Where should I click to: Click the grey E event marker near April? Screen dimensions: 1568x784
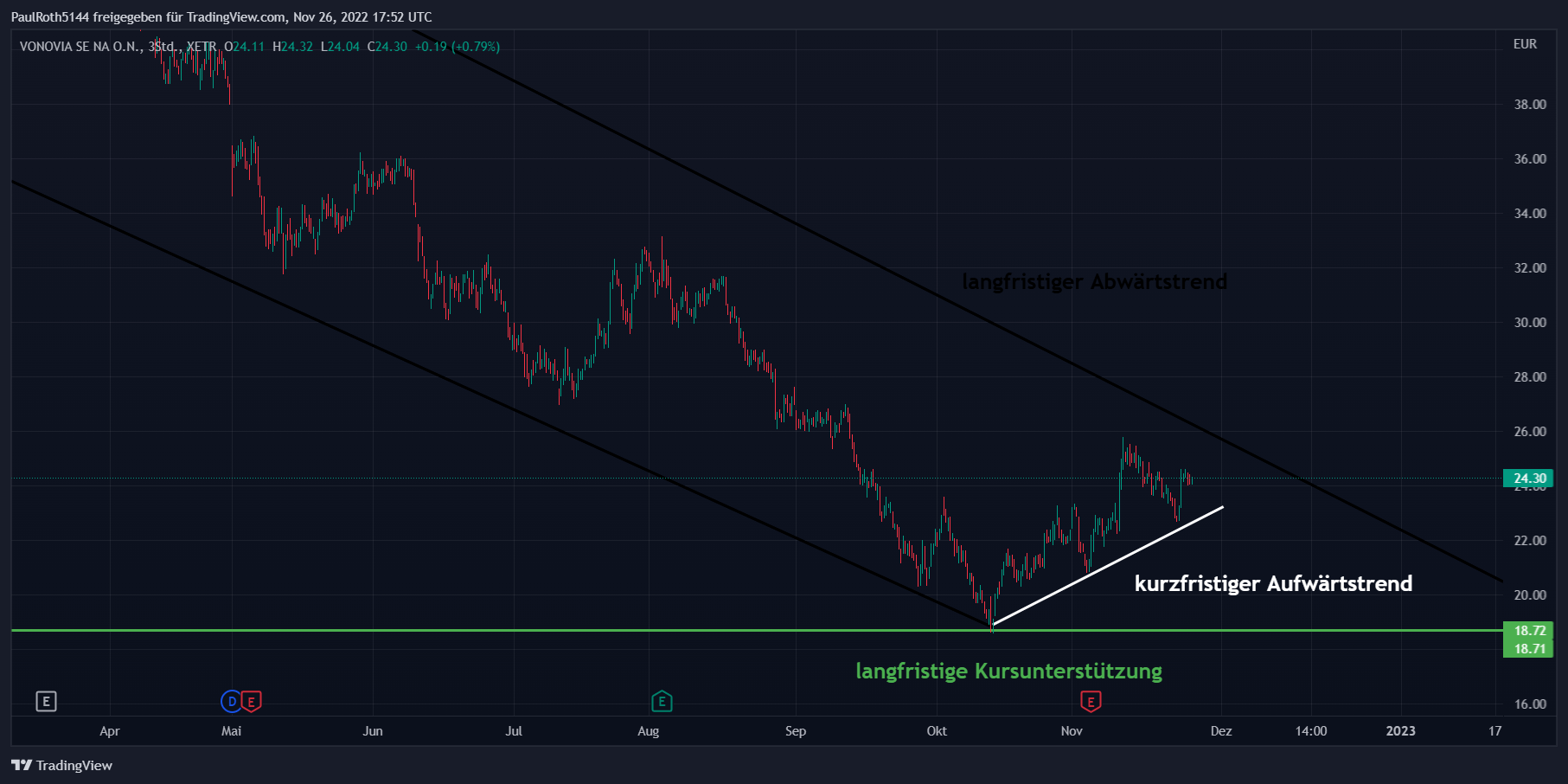pyautogui.click(x=47, y=702)
